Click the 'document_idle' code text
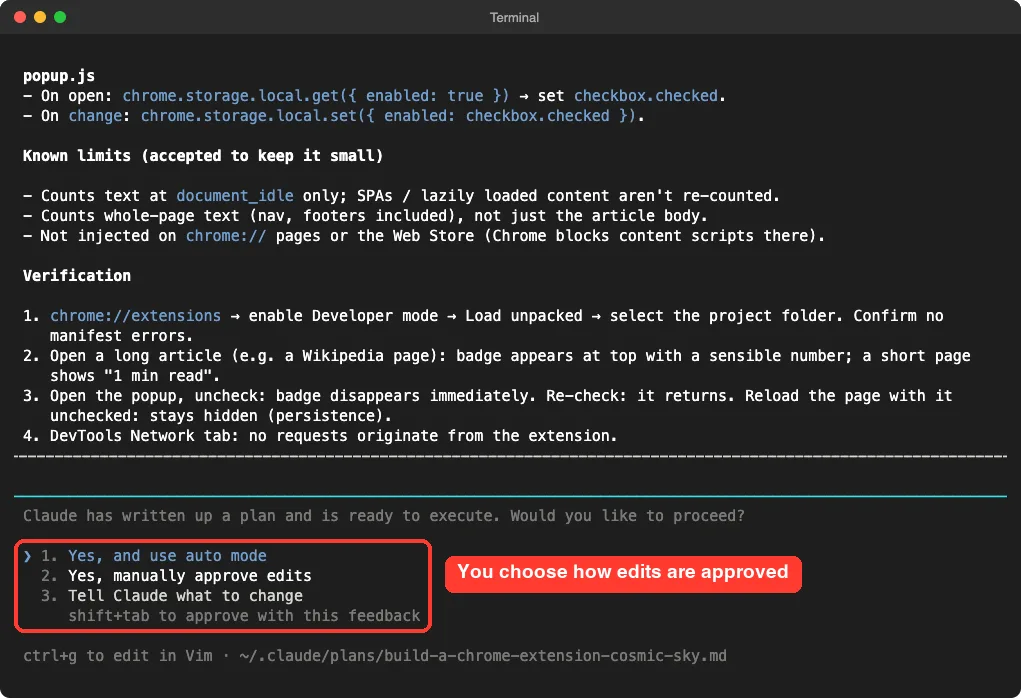 234,196
